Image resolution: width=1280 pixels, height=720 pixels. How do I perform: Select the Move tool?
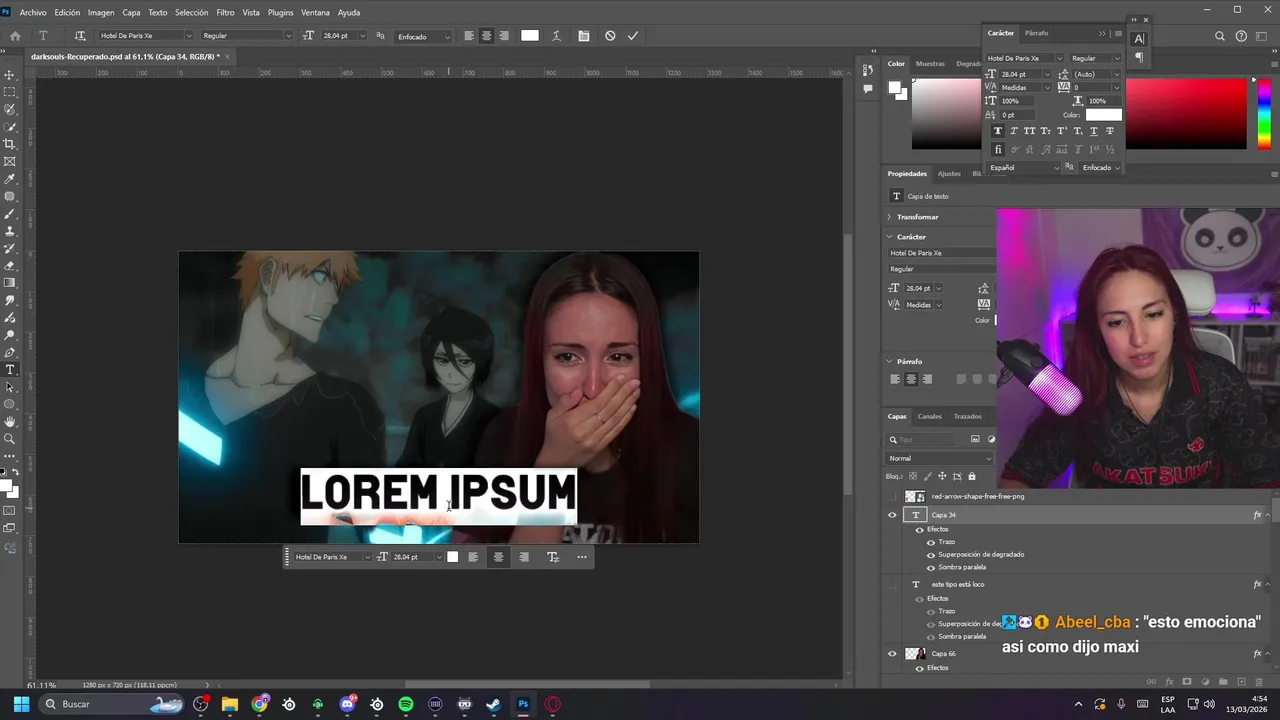click(x=10, y=75)
